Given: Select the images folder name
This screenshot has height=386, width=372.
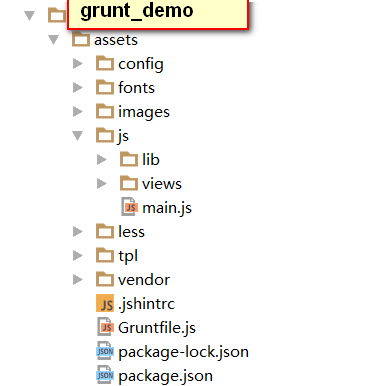Looking at the screenshot, I should coord(144,112).
